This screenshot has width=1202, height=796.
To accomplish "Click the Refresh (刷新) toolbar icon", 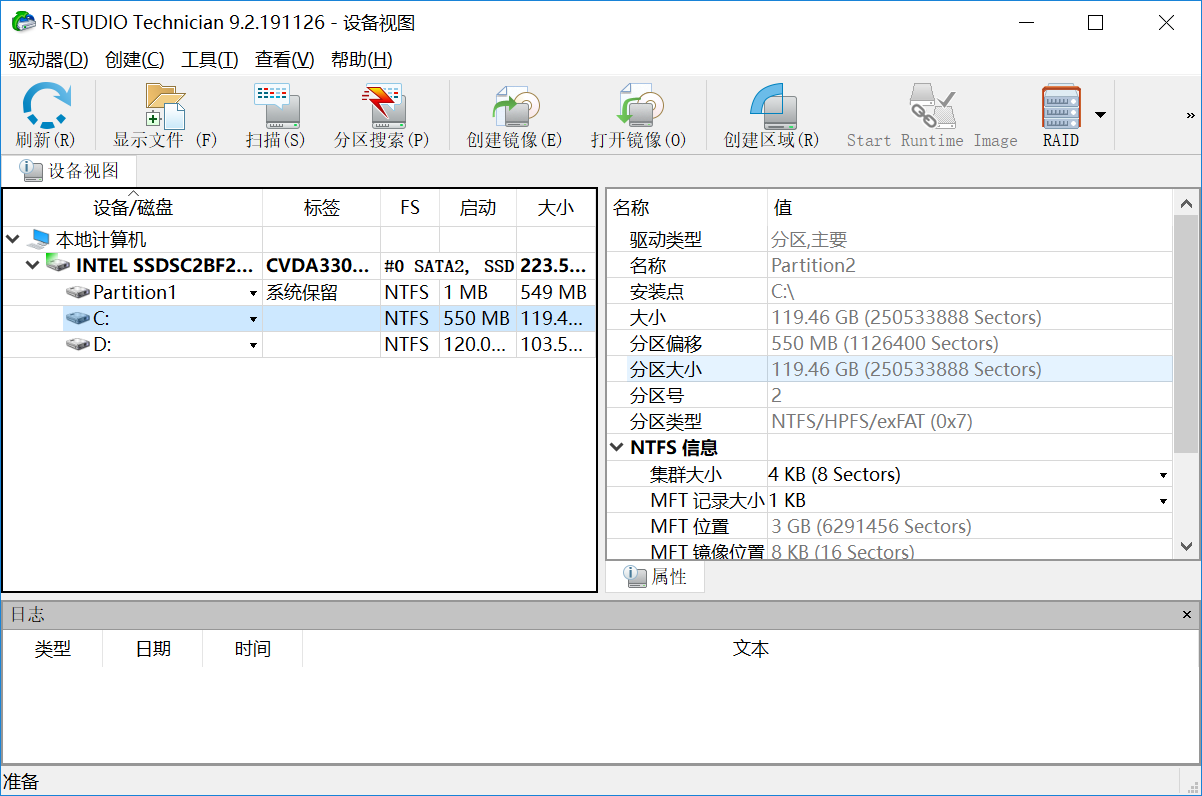I will point(46,105).
